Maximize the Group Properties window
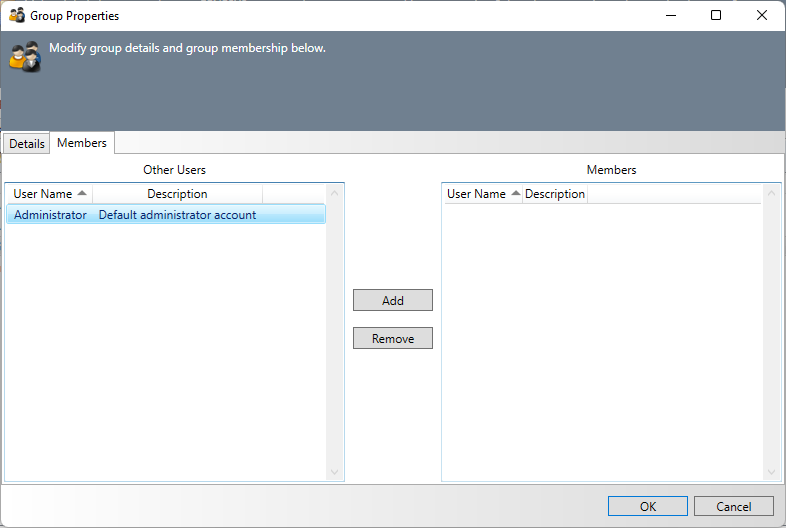Image resolution: width=786 pixels, height=528 pixels. [x=716, y=15]
